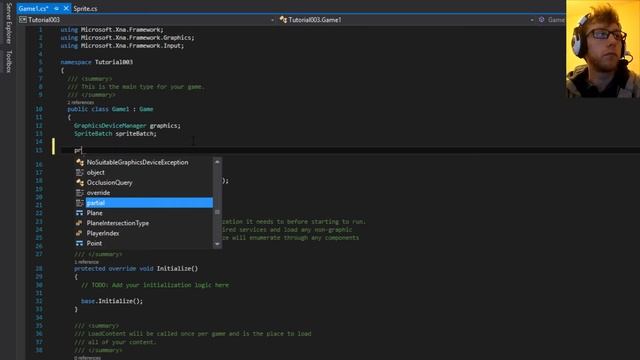The width and height of the screenshot is (640, 360).
Task: Click 'using Microsoft.Xna.Framework.Input;' line
Action: point(122,46)
